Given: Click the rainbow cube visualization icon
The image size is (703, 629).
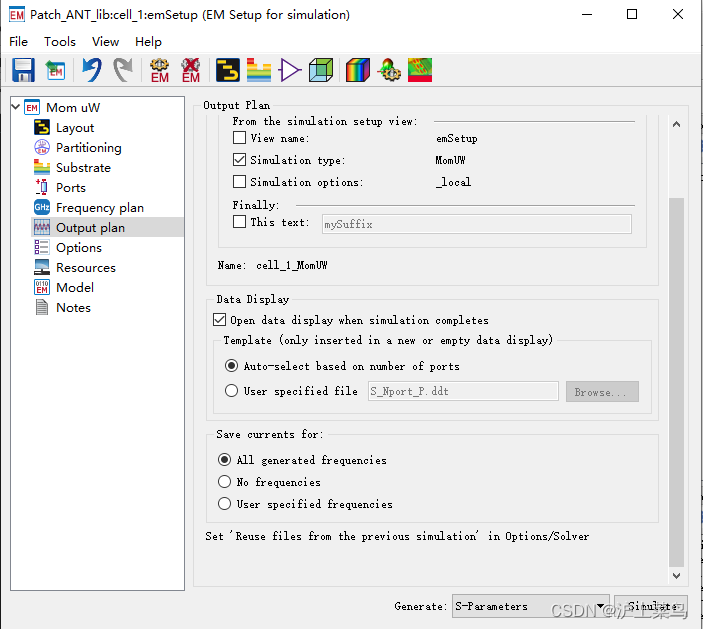Looking at the screenshot, I should (358, 70).
